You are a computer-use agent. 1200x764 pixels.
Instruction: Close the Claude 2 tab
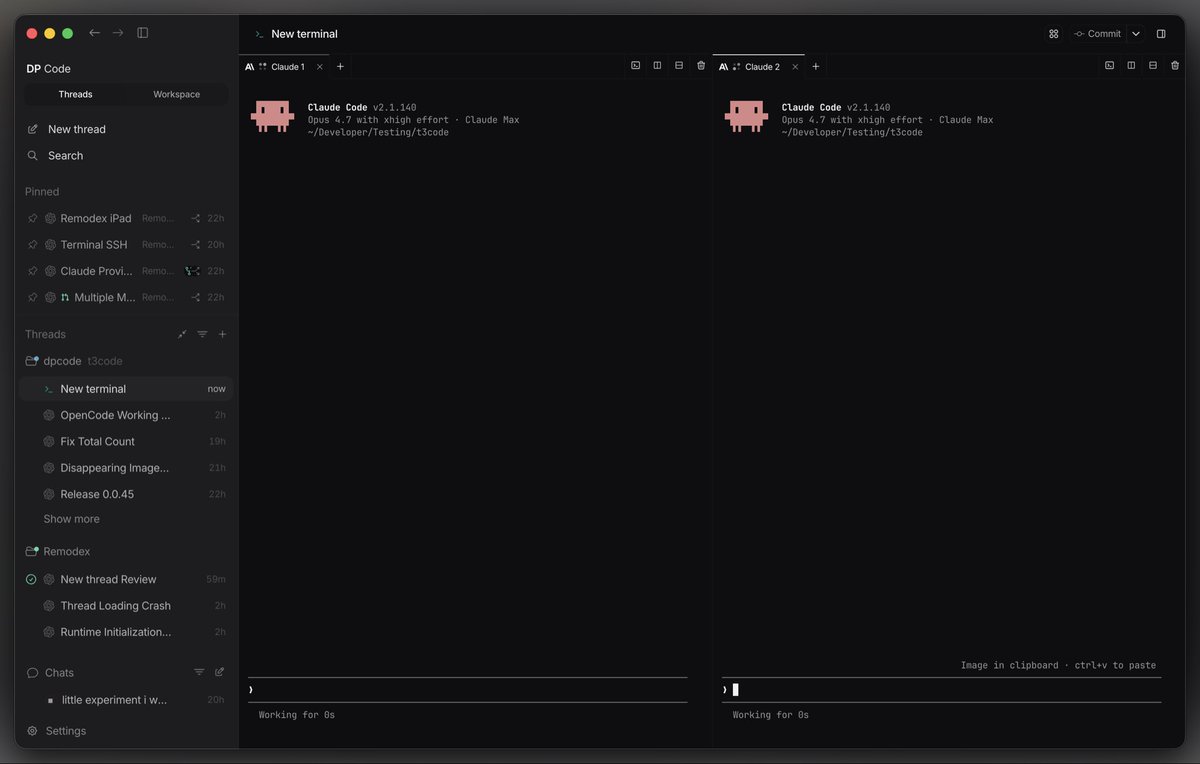tap(794, 67)
